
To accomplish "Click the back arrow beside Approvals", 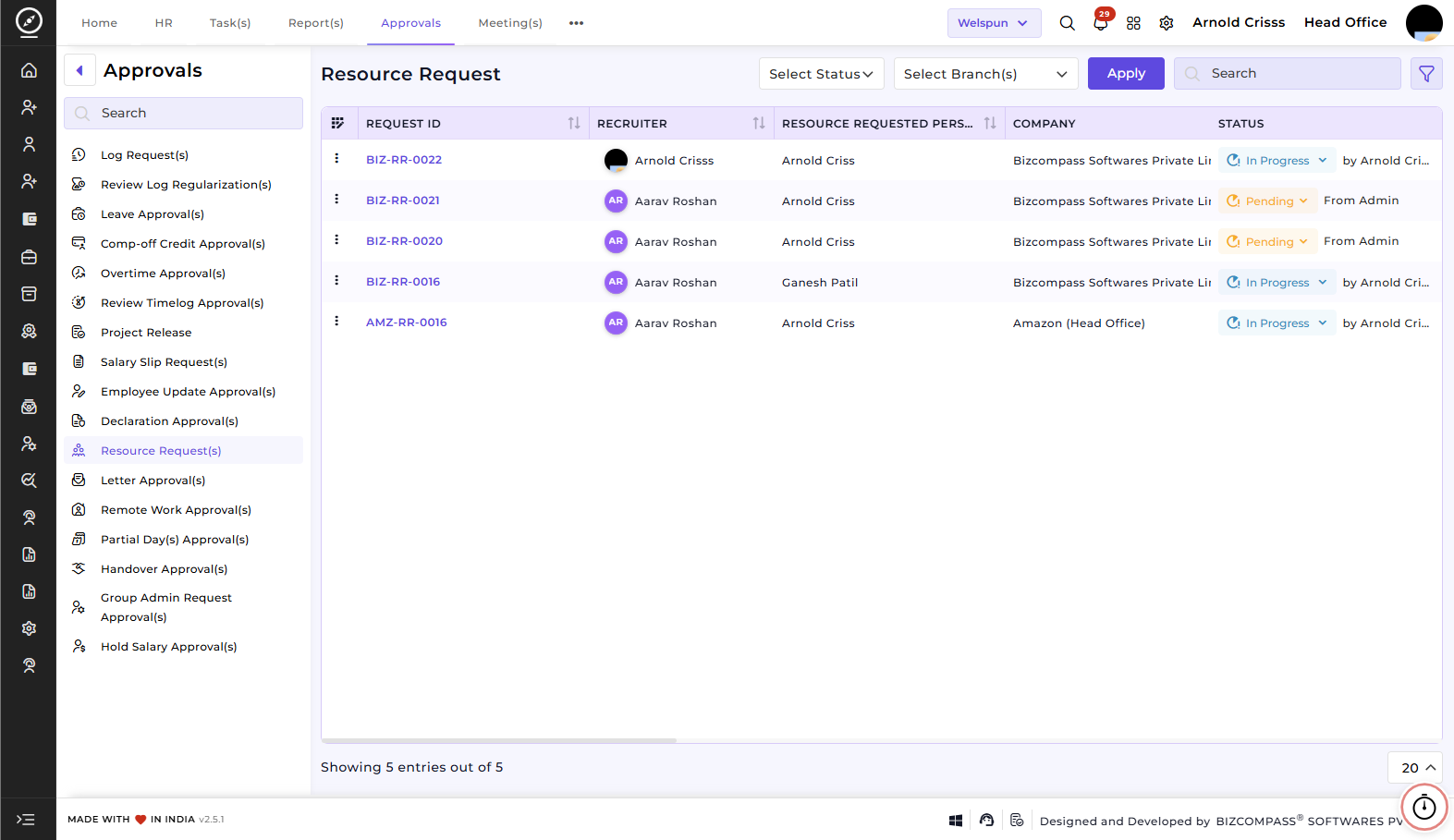I will (x=79, y=70).
